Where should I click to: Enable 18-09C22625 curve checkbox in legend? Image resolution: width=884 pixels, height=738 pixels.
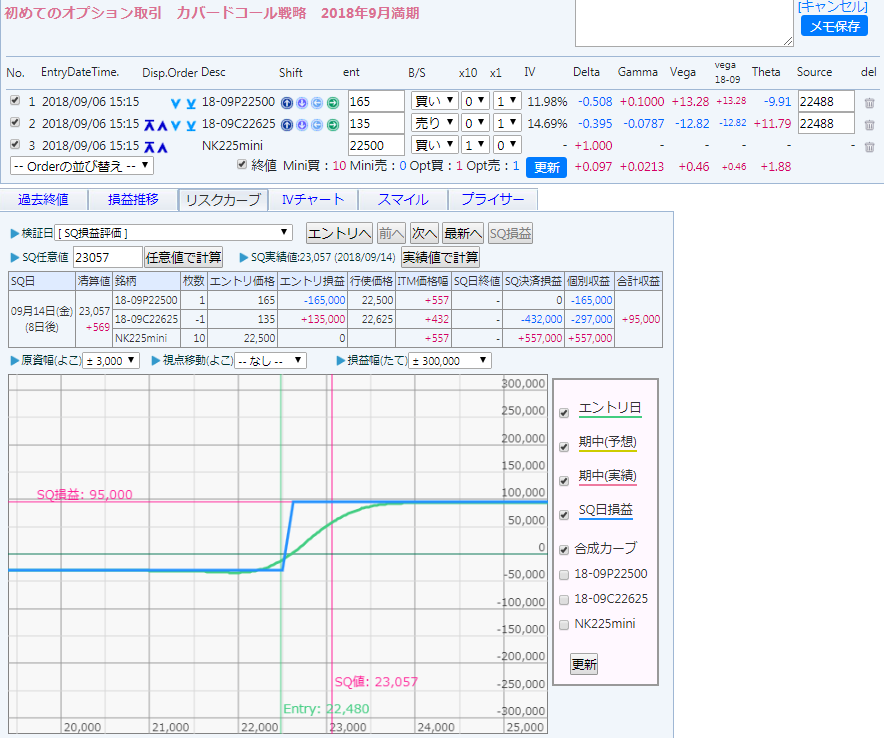click(564, 600)
